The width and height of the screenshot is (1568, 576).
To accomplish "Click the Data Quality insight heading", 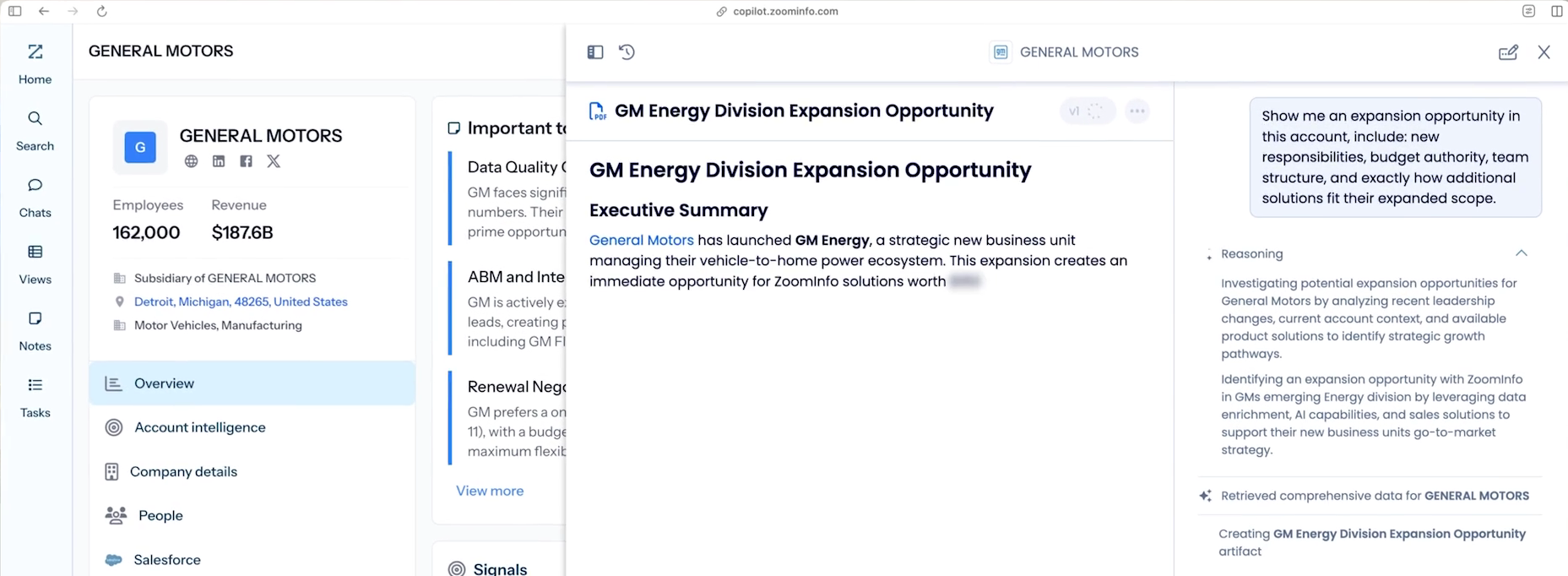I will coord(516,167).
